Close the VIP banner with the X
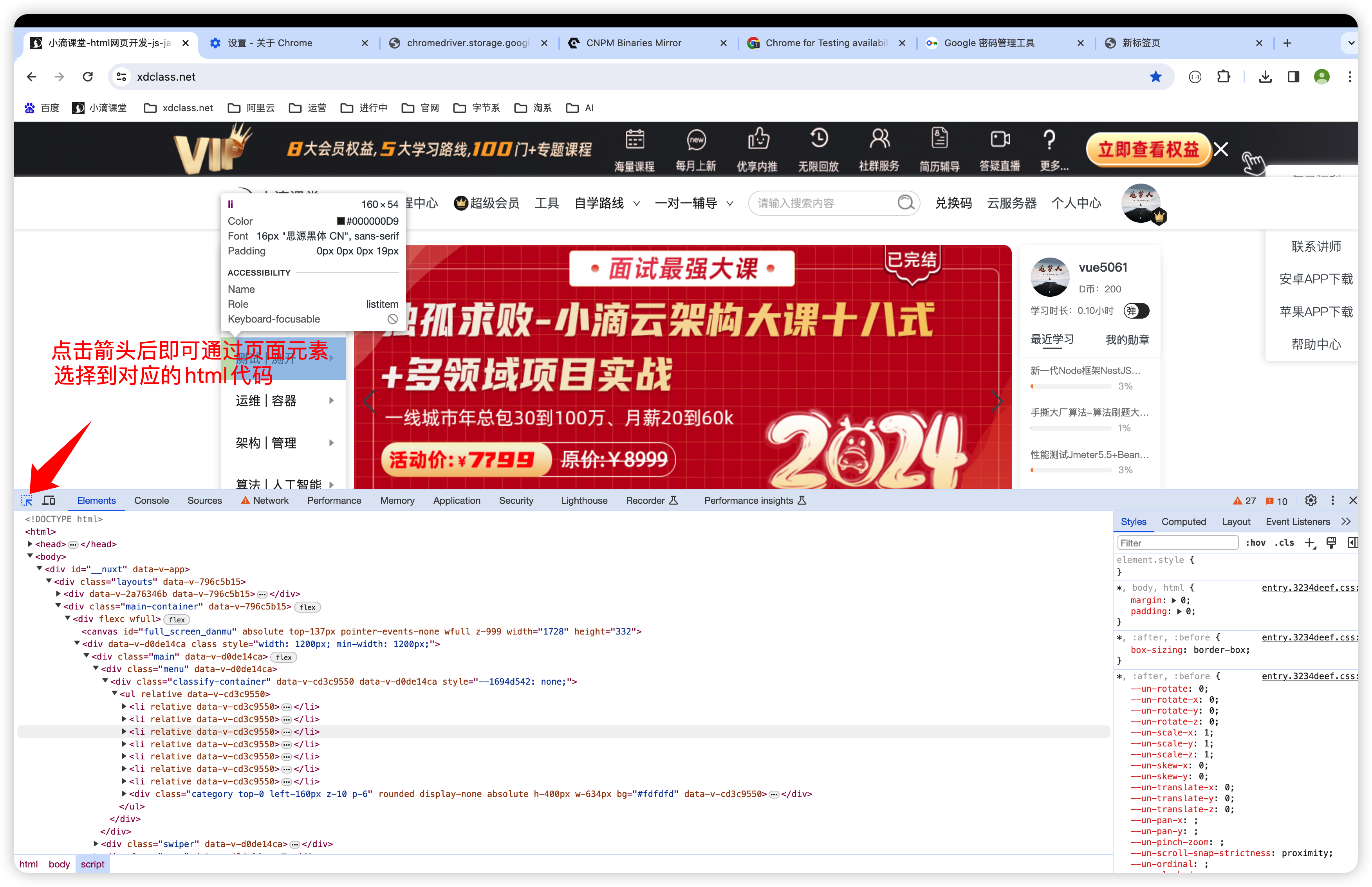 click(x=1220, y=150)
